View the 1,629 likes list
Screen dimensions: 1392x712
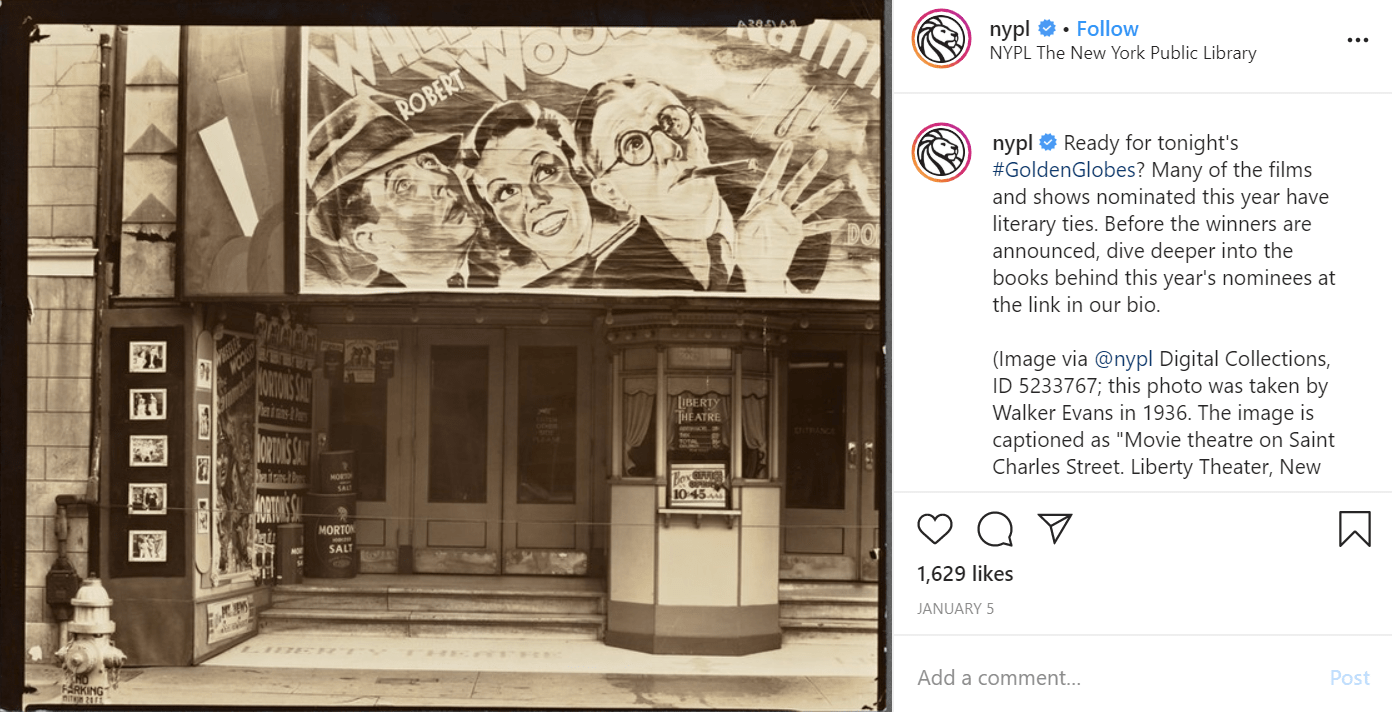965,574
